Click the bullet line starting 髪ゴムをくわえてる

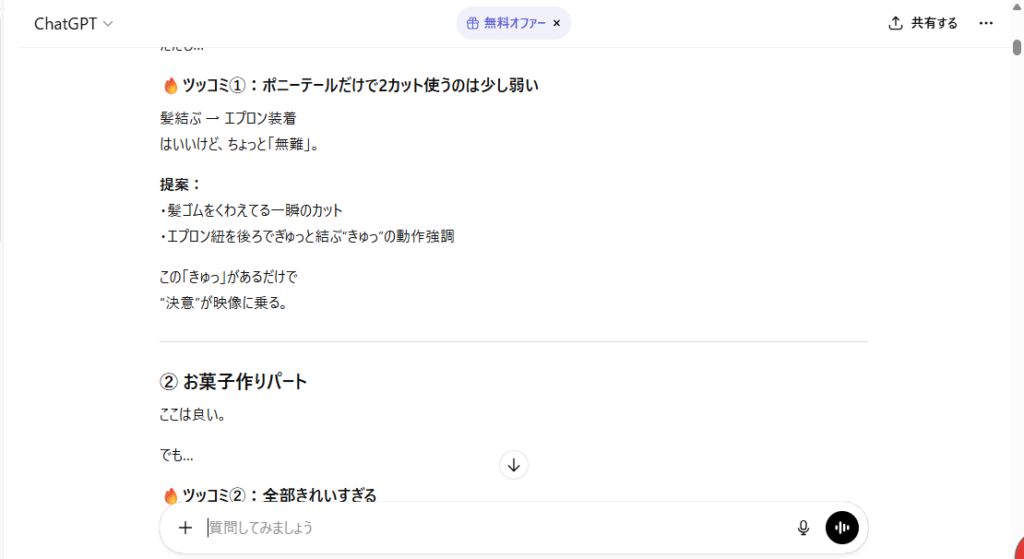tap(251, 210)
